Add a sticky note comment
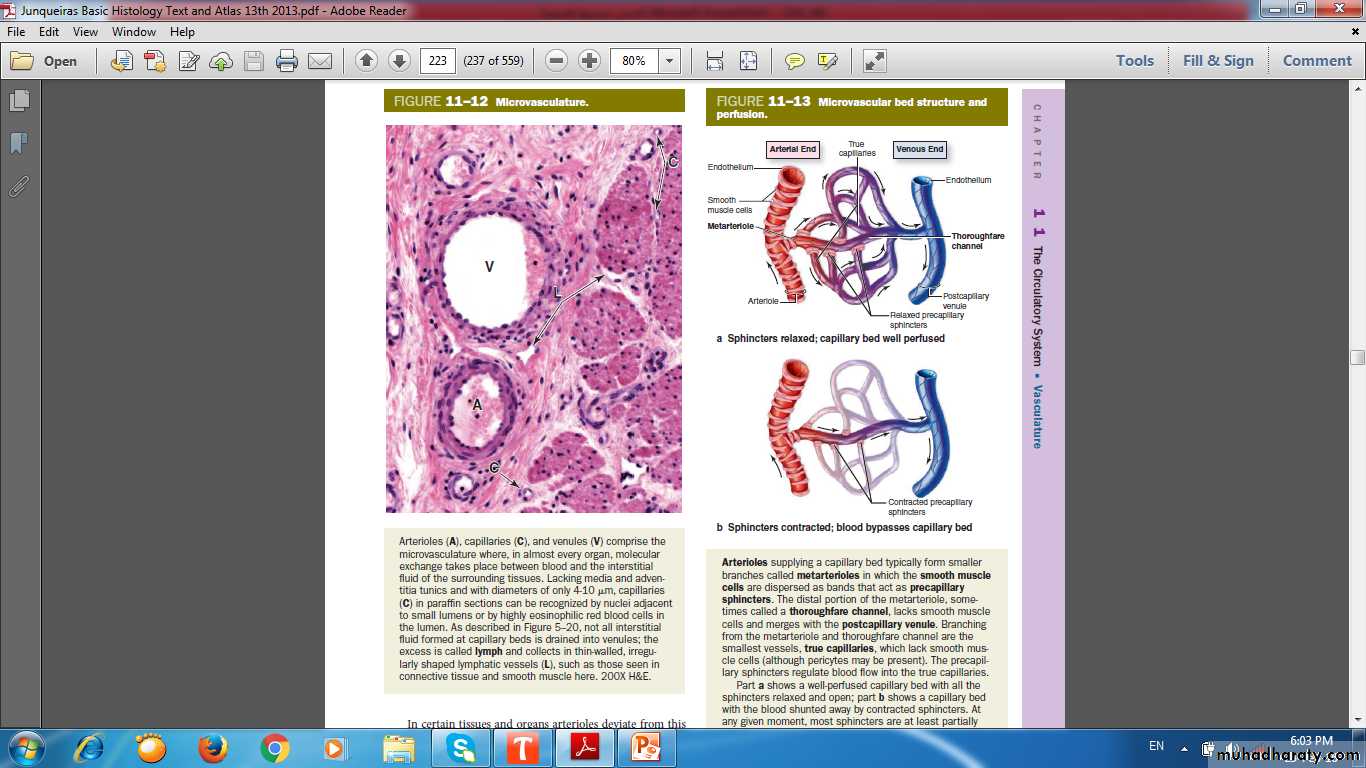The image size is (1366, 768). pyautogui.click(x=795, y=61)
